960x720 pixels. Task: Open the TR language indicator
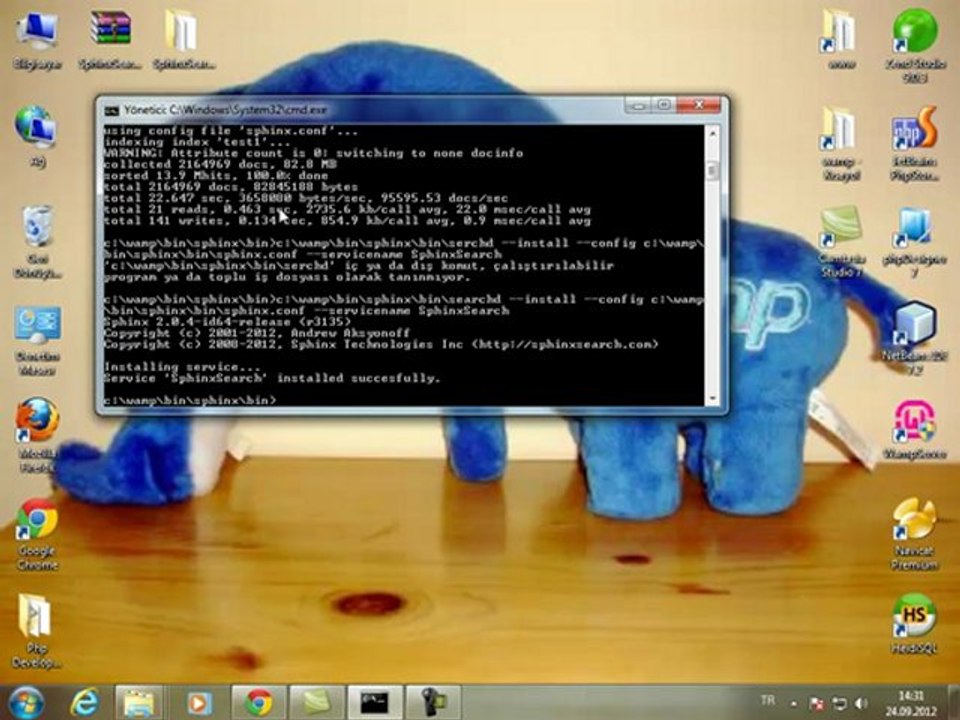[x=768, y=700]
